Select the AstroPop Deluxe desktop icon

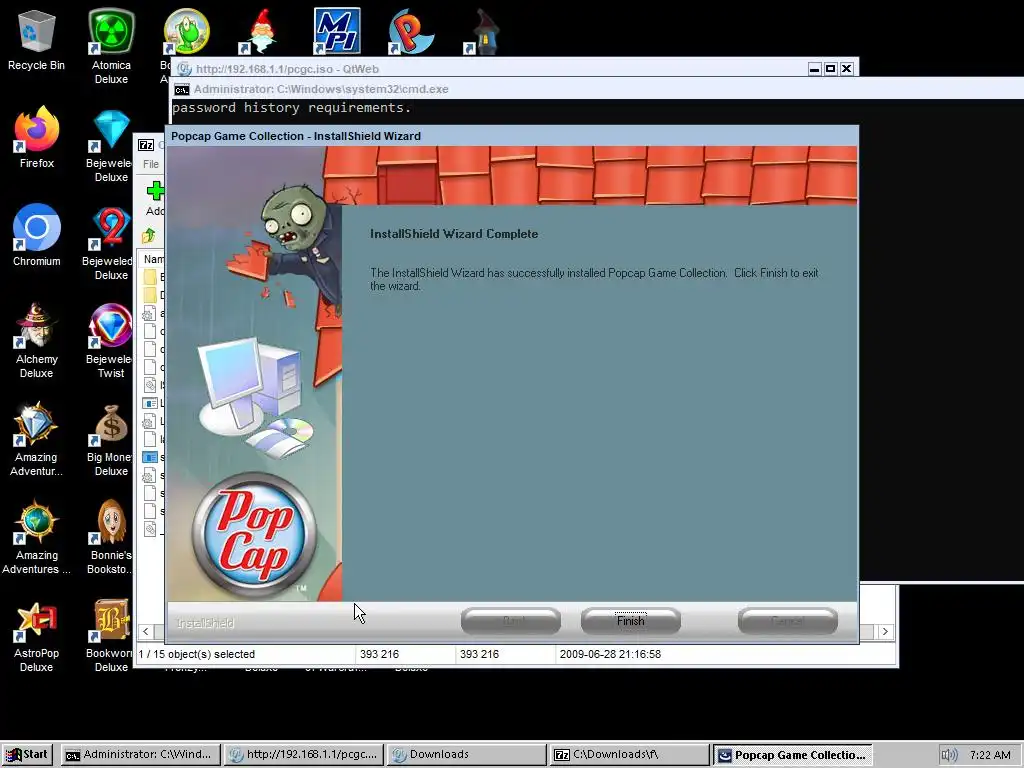[37, 636]
